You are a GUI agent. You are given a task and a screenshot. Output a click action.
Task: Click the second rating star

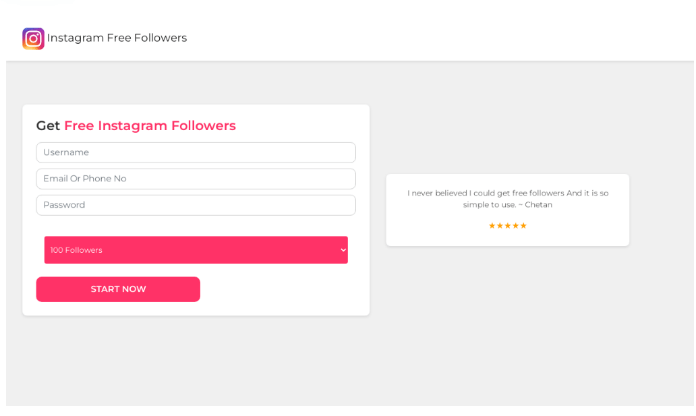click(500, 226)
